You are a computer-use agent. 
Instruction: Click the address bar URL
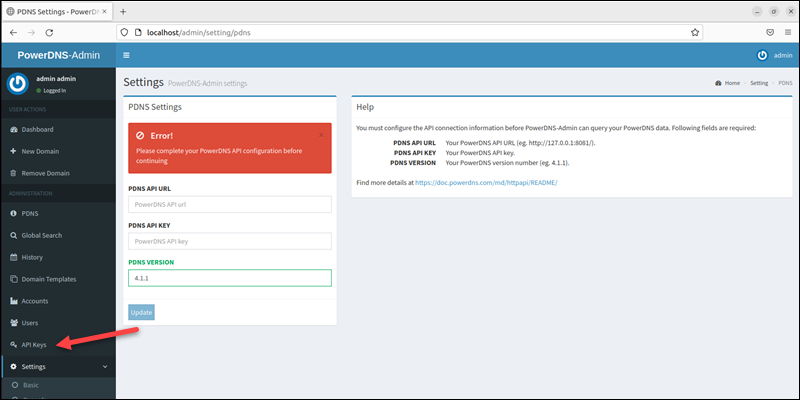coord(198,33)
